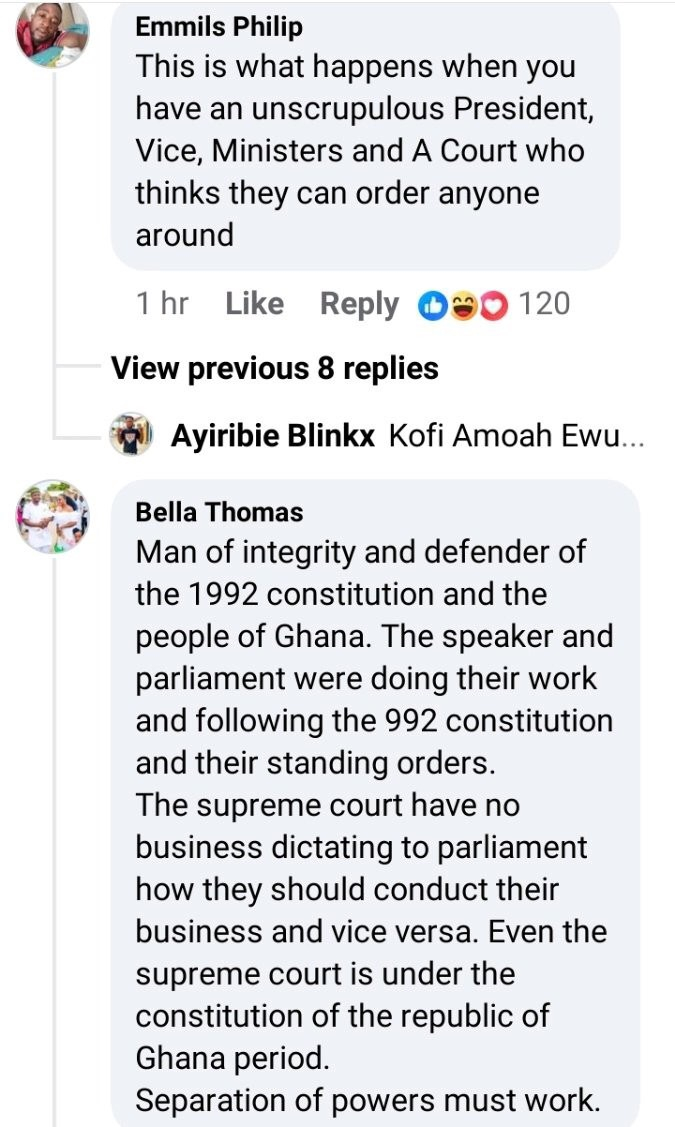
Task: Expand truncated reply at the ellipsis
Action: 633,437
